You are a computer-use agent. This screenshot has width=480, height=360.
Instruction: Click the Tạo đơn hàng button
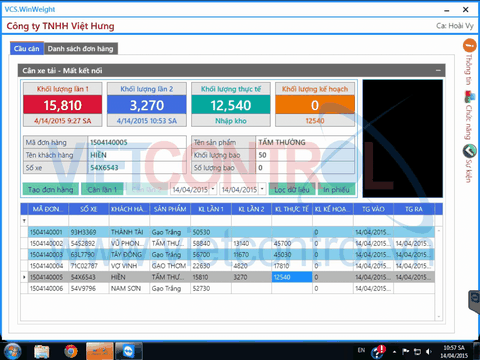click(x=51, y=189)
